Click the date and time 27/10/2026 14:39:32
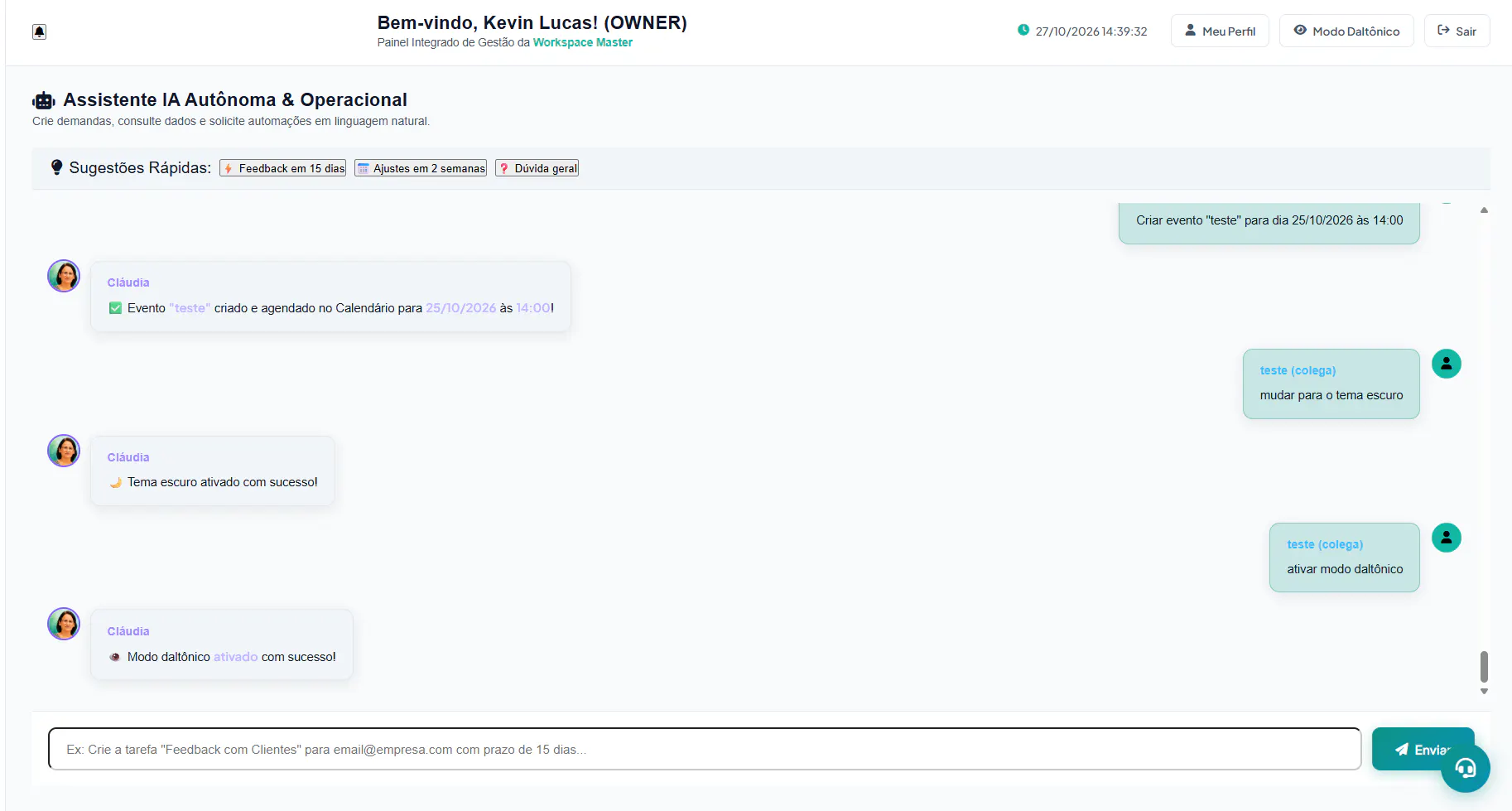Viewport: 1512px width, 811px height. click(1091, 31)
